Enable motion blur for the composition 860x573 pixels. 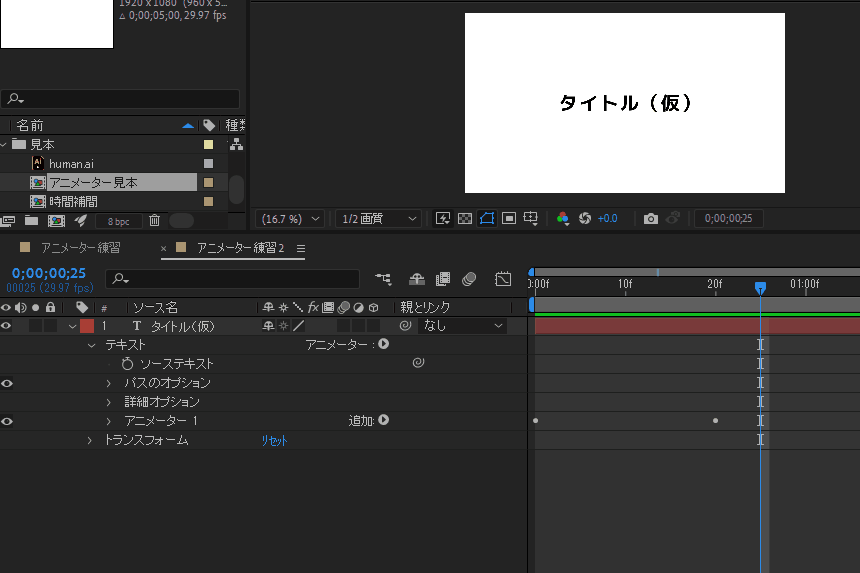tap(469, 279)
